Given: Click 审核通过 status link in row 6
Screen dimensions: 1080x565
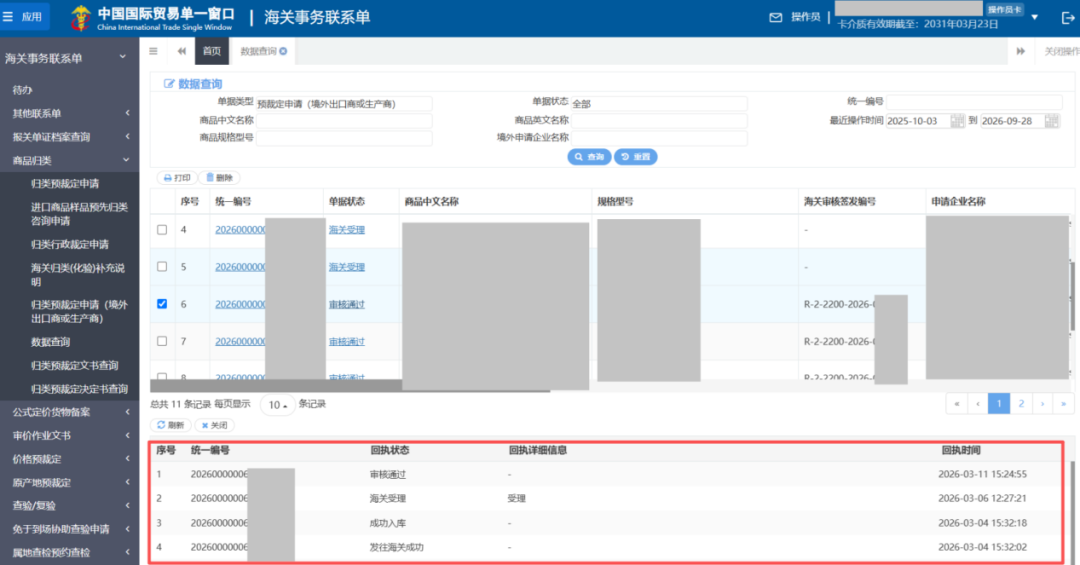Looking at the screenshot, I should tap(346, 304).
